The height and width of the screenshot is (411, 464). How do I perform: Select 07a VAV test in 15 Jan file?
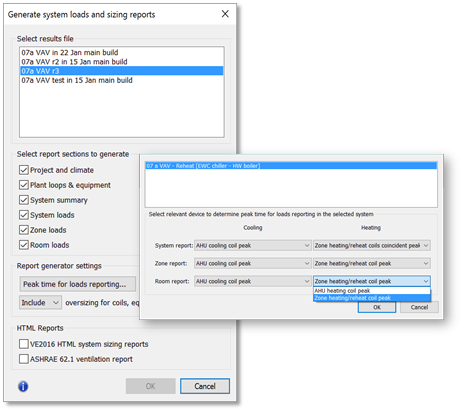click(x=122, y=80)
